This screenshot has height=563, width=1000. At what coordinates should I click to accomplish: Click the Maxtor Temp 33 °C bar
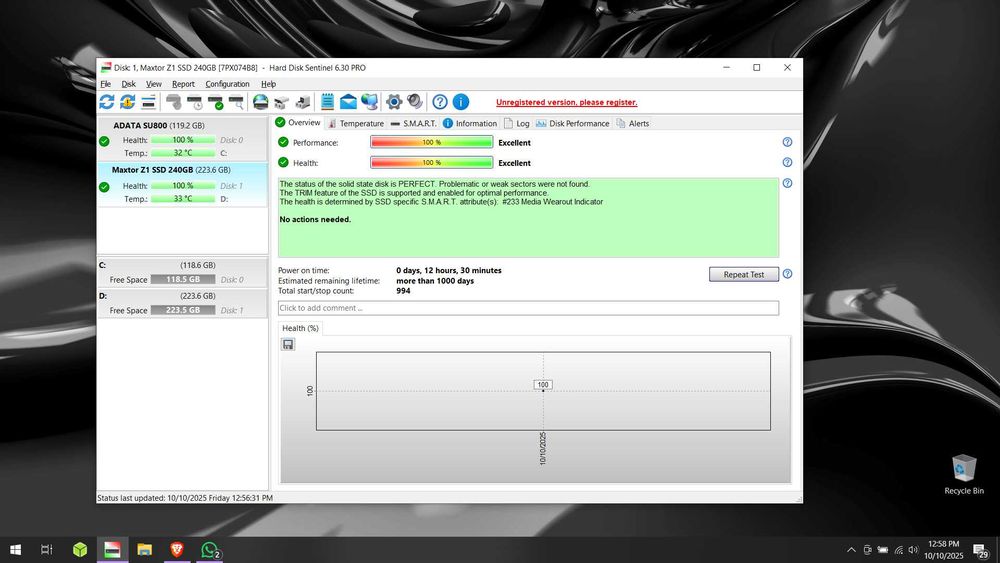click(x=182, y=199)
